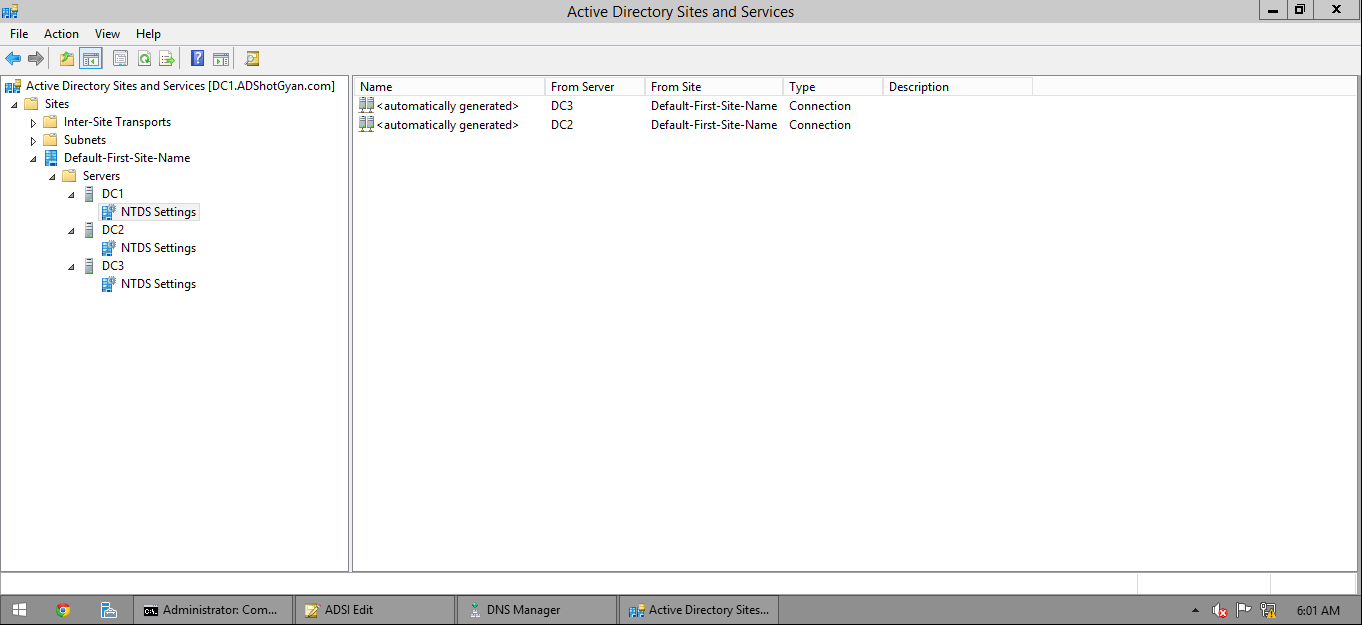This screenshot has width=1362, height=625.
Task: Click the connection icon in the DC2 row
Action: [x=366, y=124]
